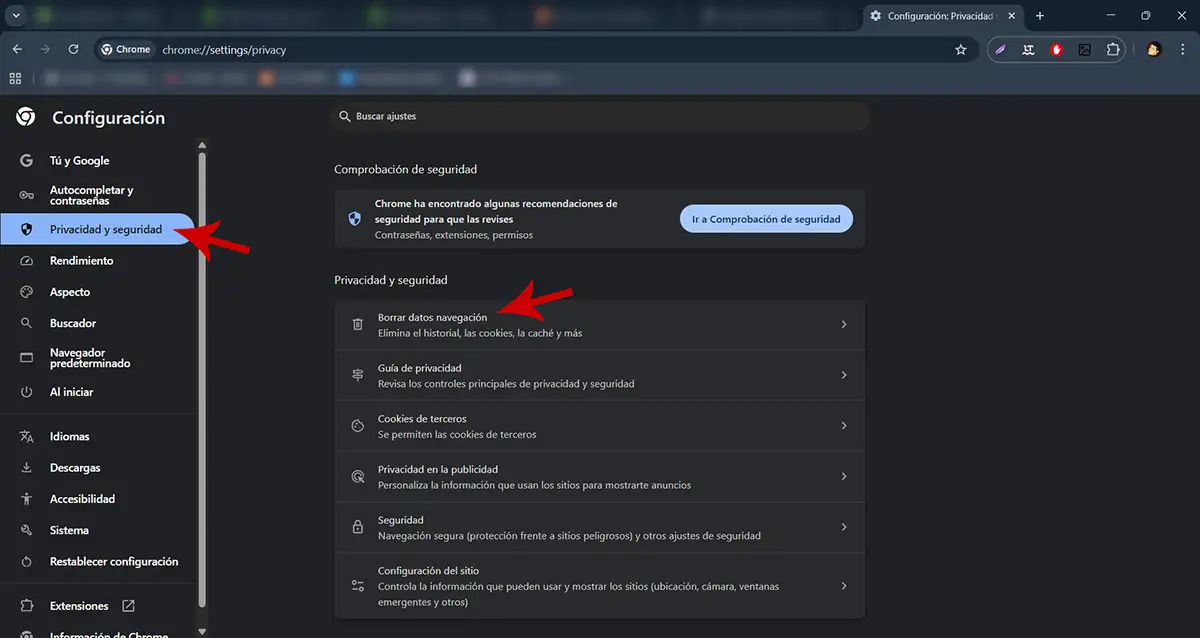Click the purple feather extension icon
Viewport: 1200px width, 638px height.
(x=999, y=48)
